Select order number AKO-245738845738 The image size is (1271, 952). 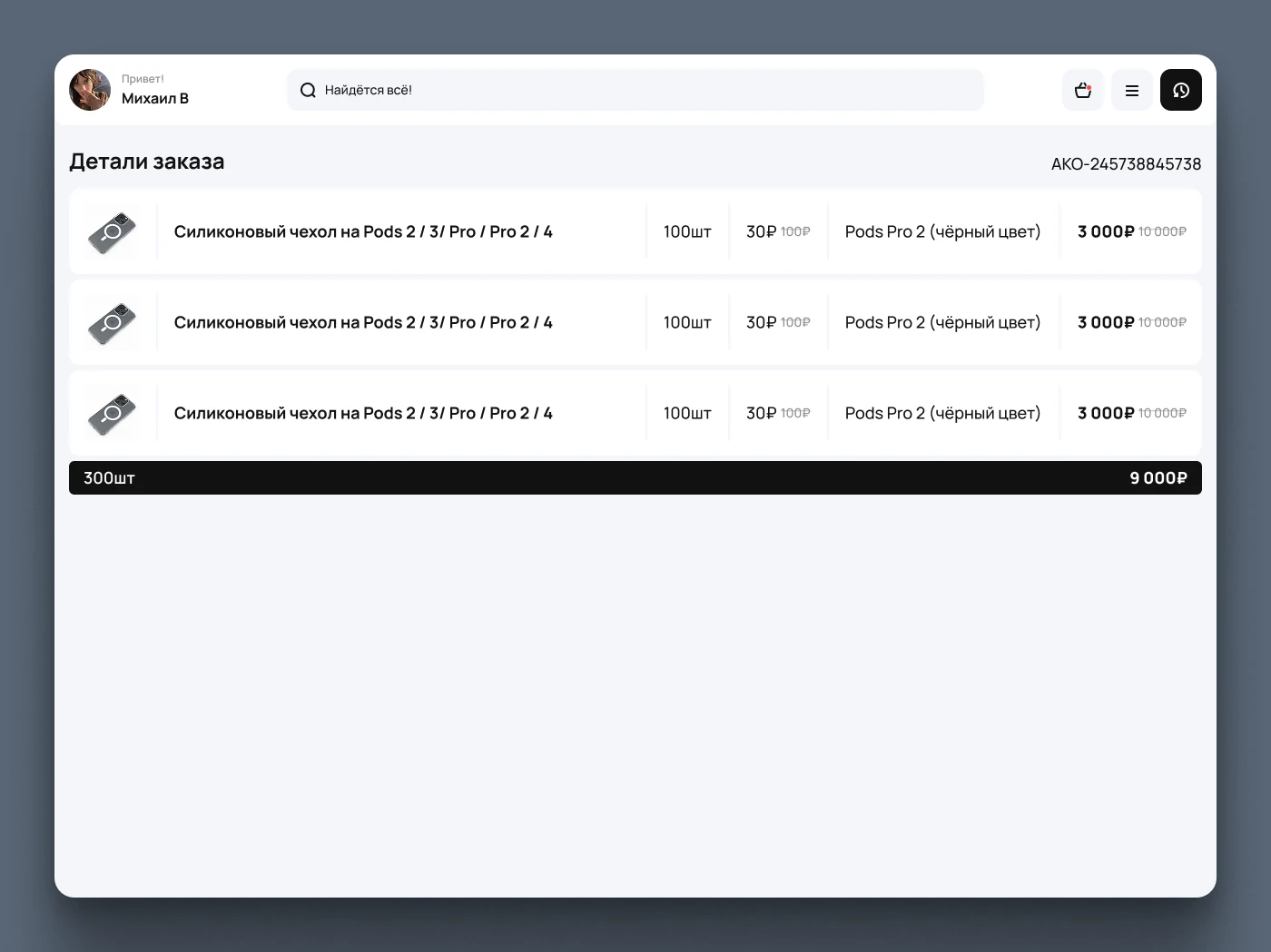click(1126, 164)
